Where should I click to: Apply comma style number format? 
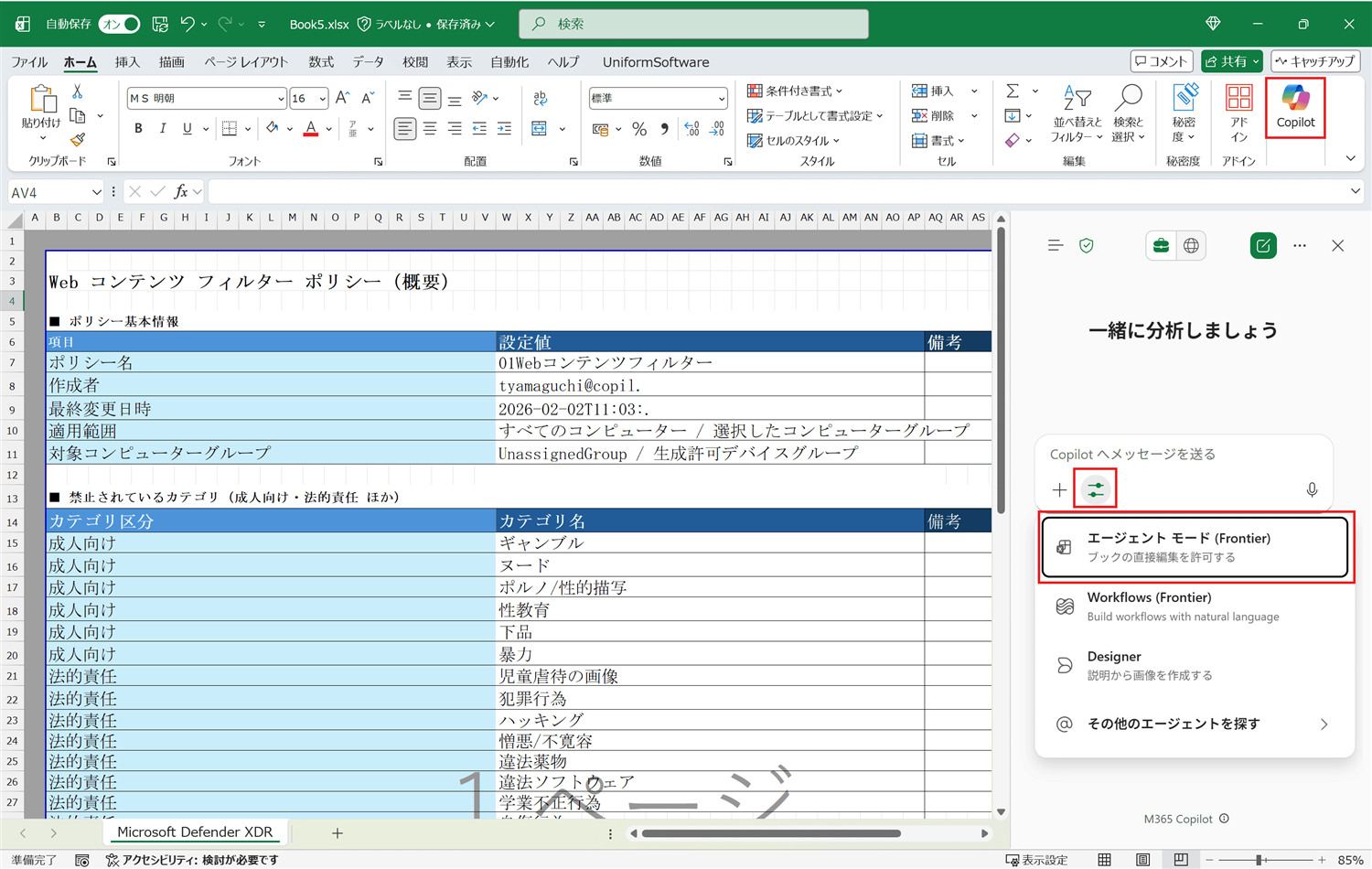665,129
